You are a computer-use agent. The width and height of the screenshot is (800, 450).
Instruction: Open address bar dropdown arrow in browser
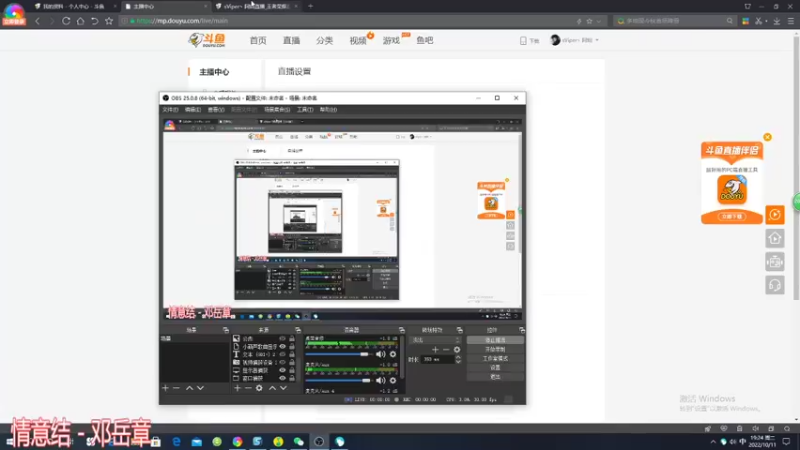click(598, 21)
